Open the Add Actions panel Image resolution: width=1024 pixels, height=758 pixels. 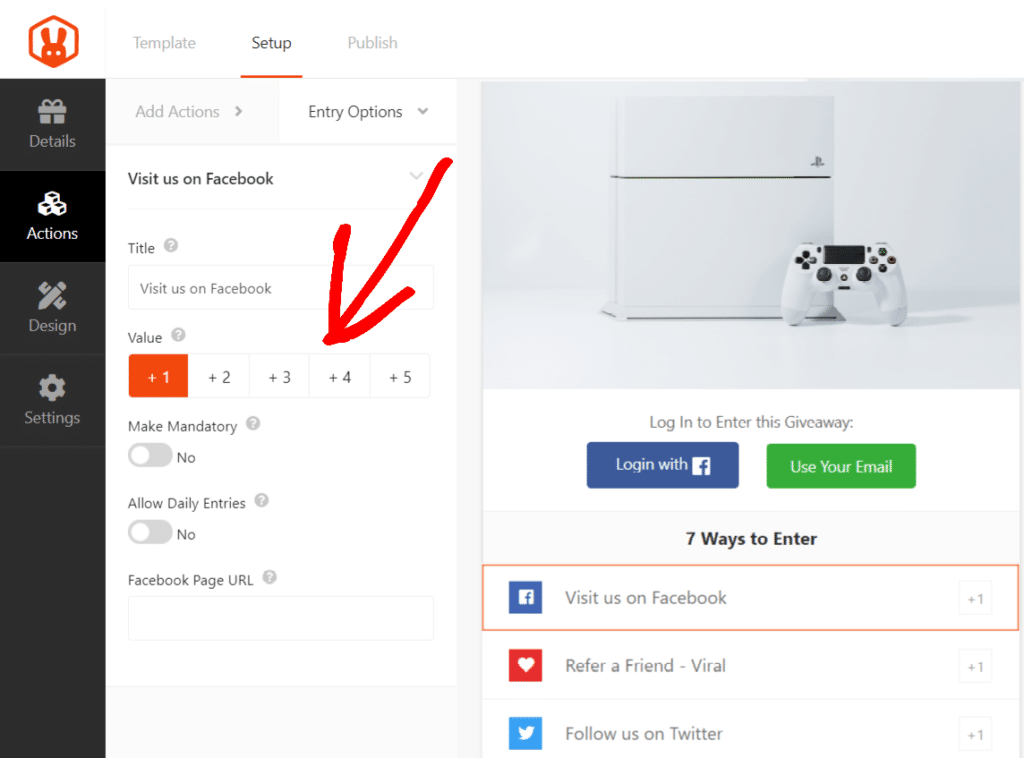pyautogui.click(x=189, y=112)
